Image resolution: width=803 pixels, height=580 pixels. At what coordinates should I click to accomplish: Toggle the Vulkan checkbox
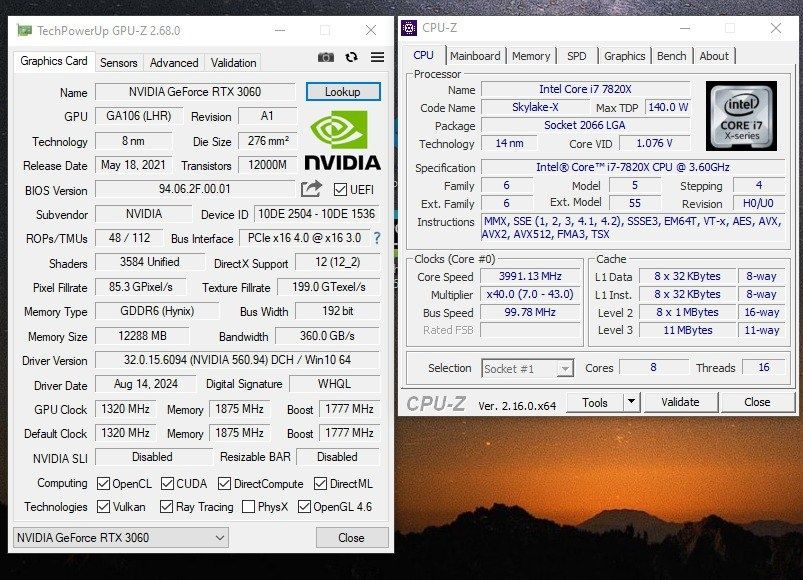[x=103, y=507]
